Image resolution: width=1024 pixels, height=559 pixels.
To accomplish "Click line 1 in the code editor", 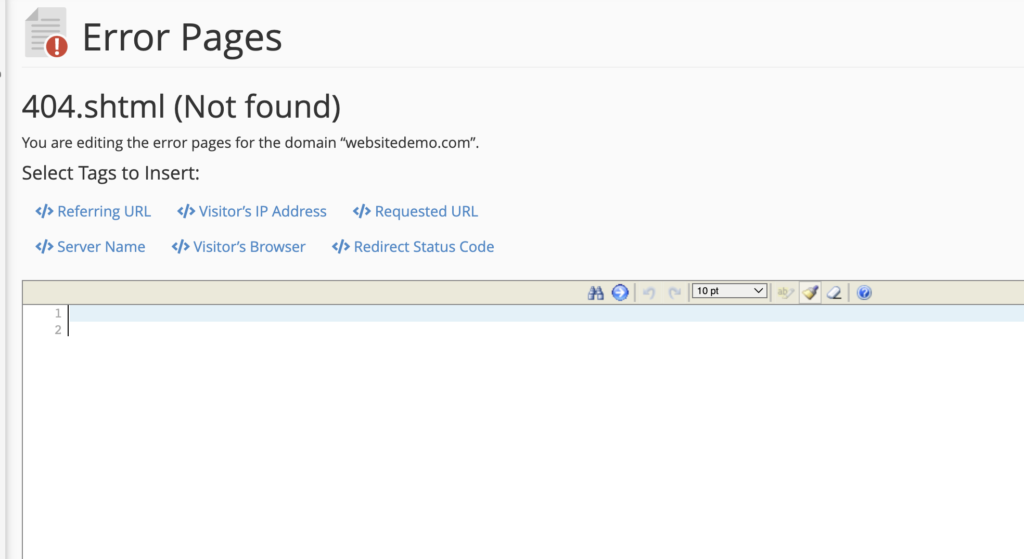I will click(500, 313).
